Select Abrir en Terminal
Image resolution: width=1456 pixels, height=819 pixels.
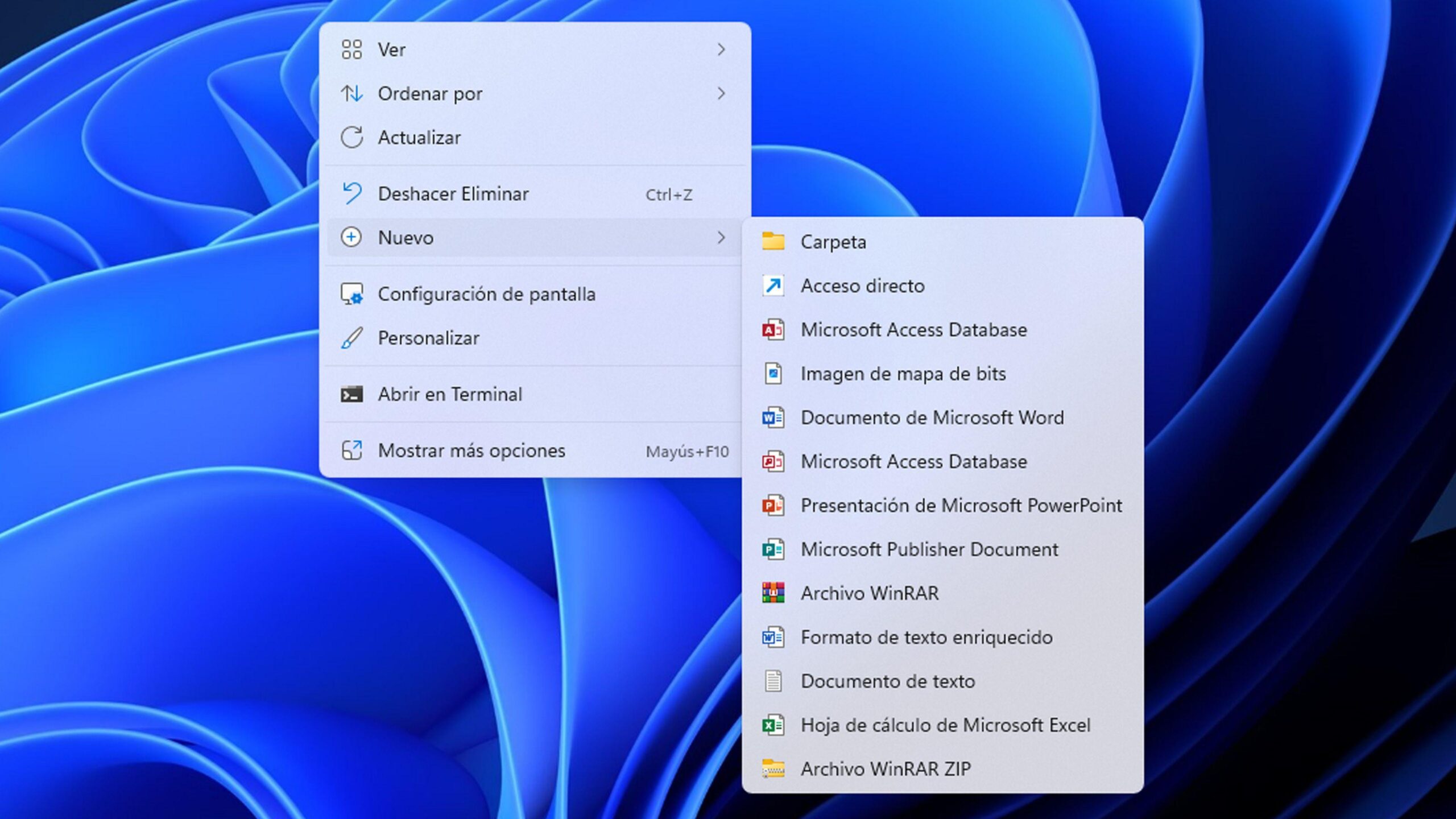pyautogui.click(x=535, y=394)
